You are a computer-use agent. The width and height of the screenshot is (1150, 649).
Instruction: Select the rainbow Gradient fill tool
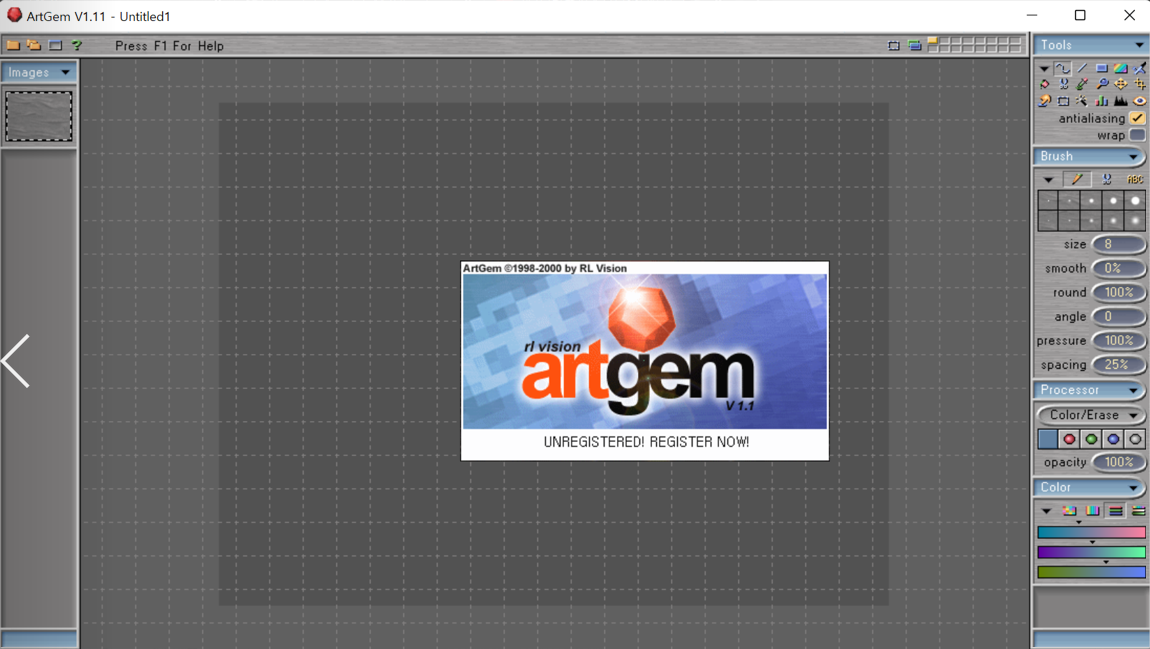1121,68
